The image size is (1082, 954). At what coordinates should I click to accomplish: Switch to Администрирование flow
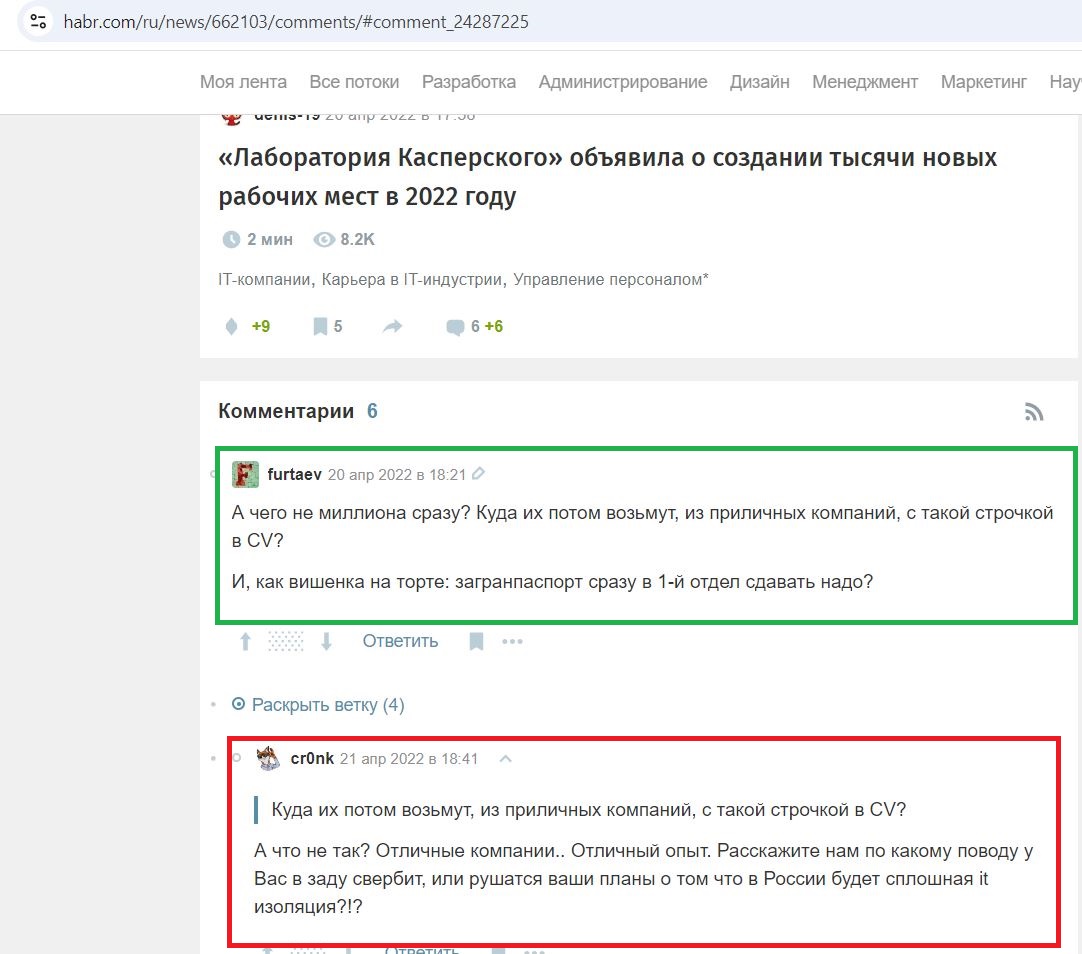pyautogui.click(x=622, y=82)
